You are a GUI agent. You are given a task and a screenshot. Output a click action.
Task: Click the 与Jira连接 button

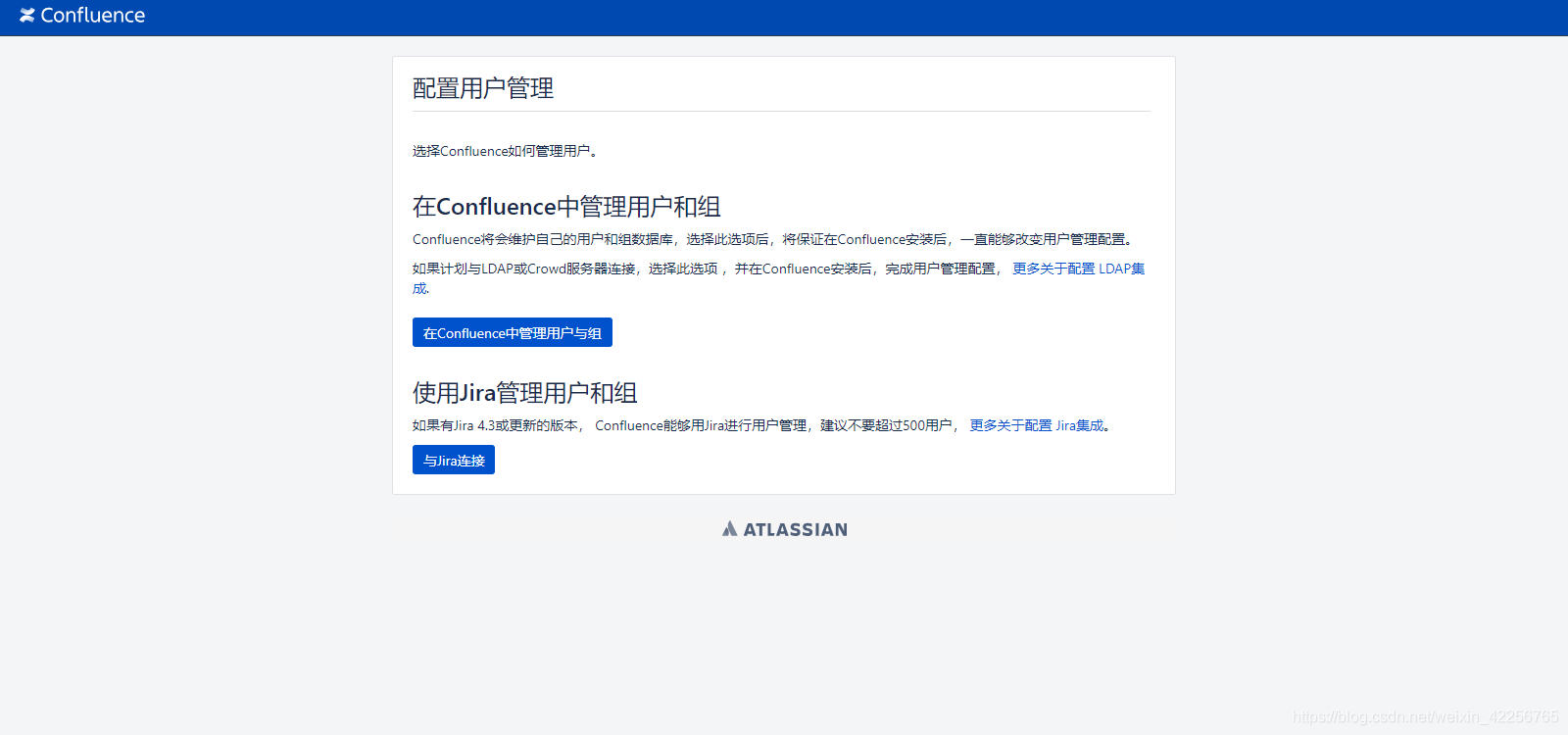454,460
